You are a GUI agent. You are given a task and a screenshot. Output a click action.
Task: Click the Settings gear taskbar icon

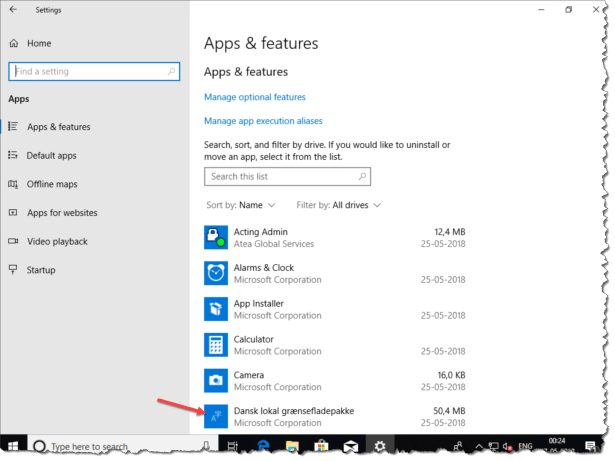pyautogui.click(x=379, y=446)
